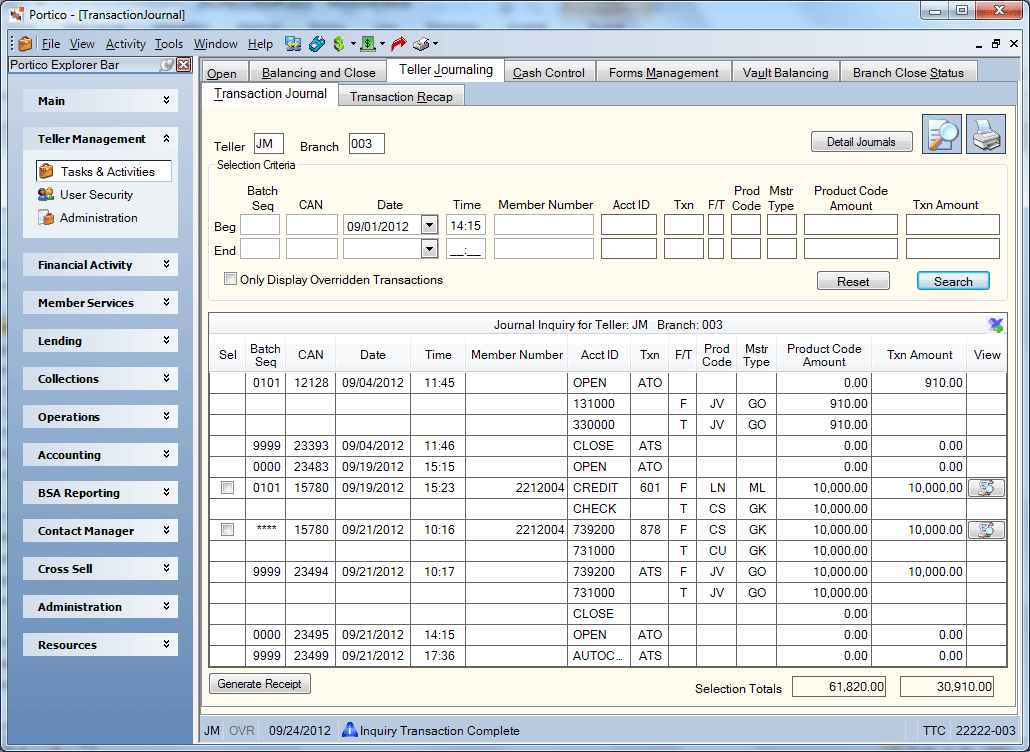The height and width of the screenshot is (752, 1030).
Task: Open the Tools menu
Action: point(169,44)
